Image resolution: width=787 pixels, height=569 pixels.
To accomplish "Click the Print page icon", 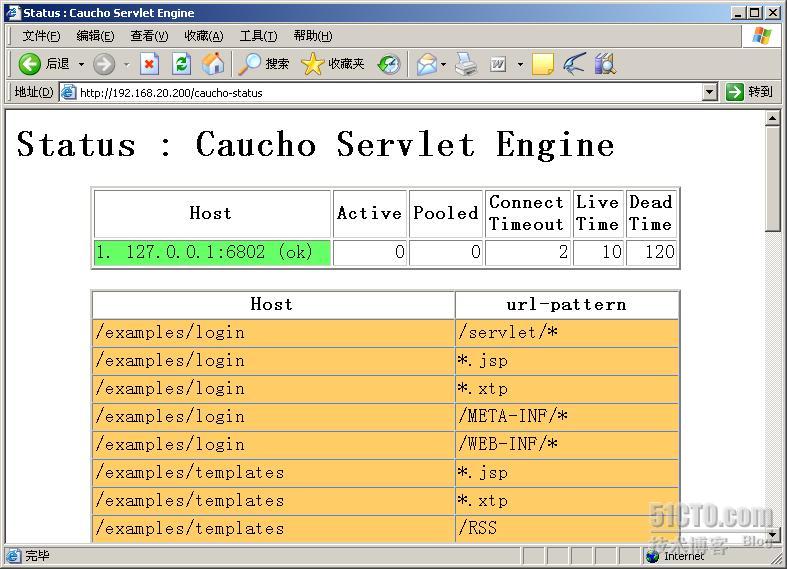I will tap(466, 64).
